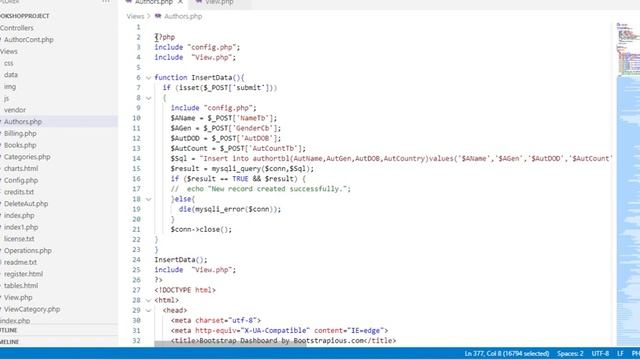Collapse the else block fold arrow at line 18
The width and height of the screenshot is (640, 360).
[x=149, y=199]
